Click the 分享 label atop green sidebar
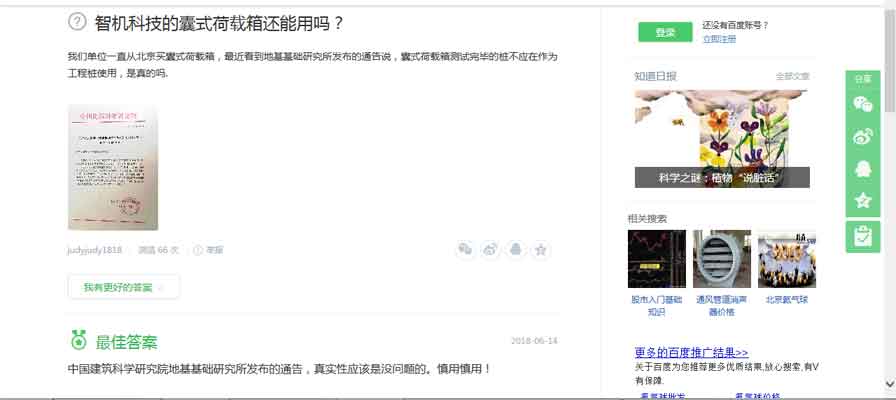This screenshot has width=896, height=400. coord(863,79)
